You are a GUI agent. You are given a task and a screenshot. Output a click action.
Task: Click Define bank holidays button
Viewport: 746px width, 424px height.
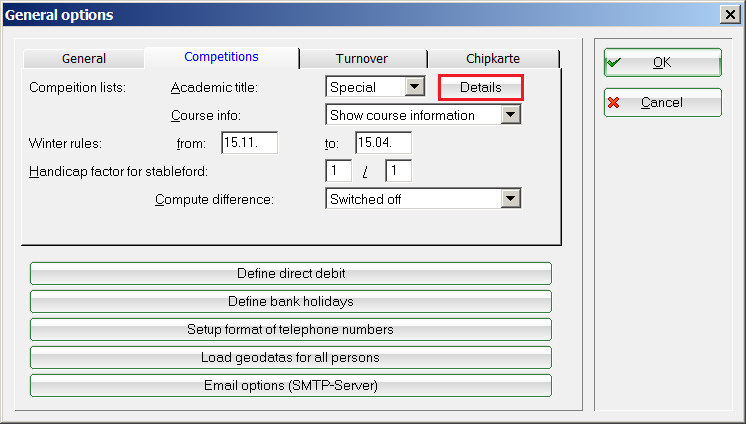point(291,301)
